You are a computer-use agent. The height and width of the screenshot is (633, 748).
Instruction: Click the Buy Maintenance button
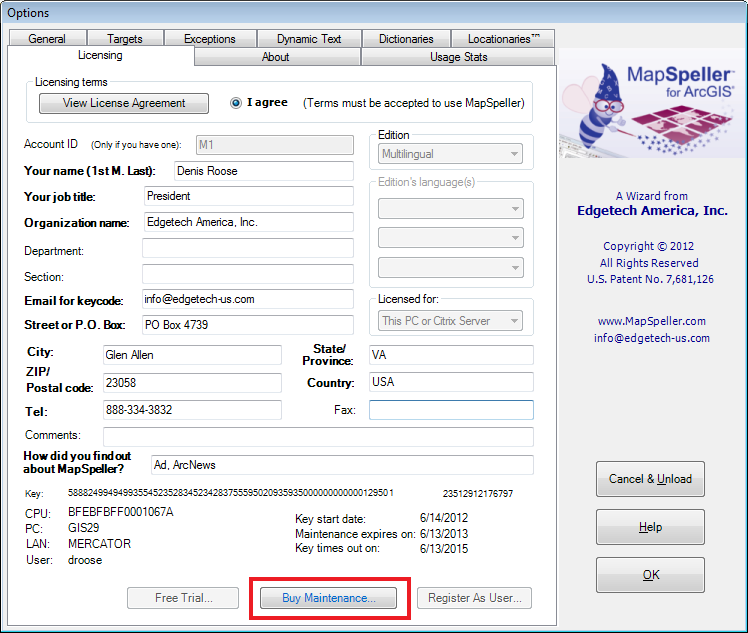click(328, 598)
